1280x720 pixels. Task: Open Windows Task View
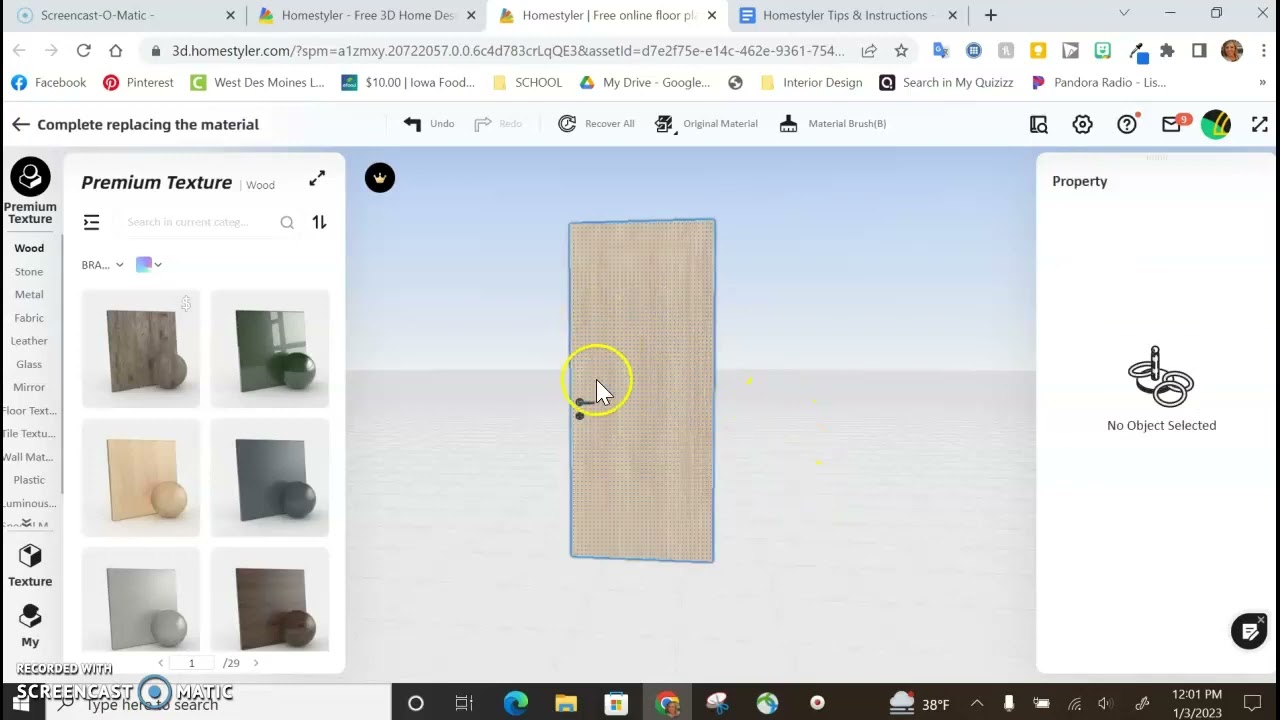464,703
